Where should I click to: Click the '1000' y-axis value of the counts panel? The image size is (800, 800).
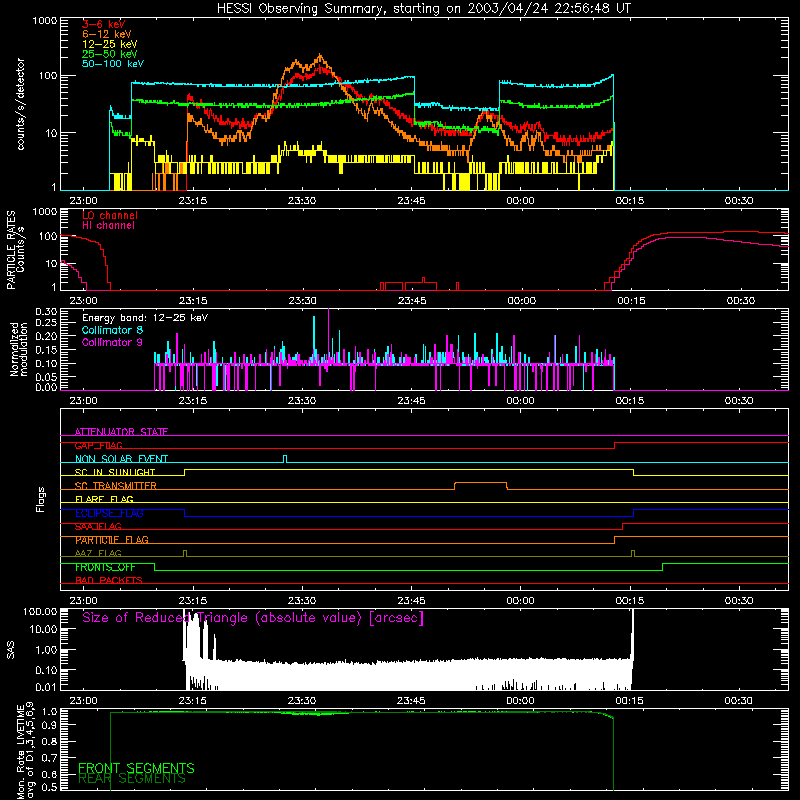click(45, 21)
